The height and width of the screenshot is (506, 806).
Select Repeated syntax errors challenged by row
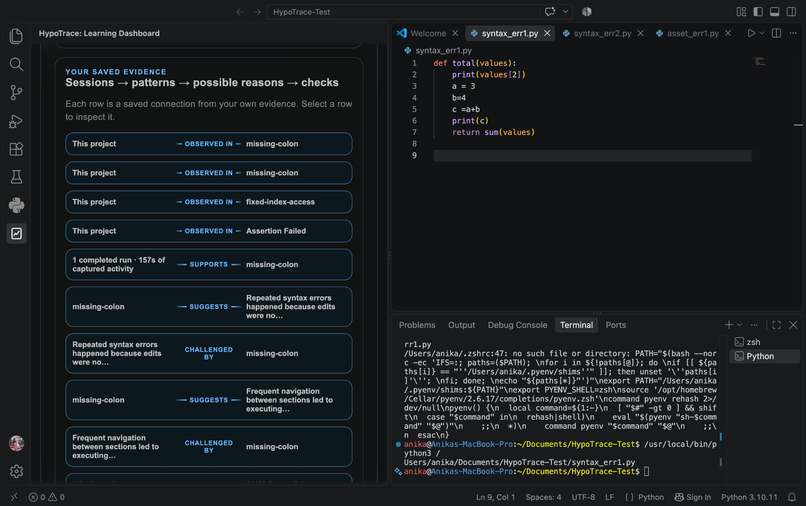tap(209, 353)
